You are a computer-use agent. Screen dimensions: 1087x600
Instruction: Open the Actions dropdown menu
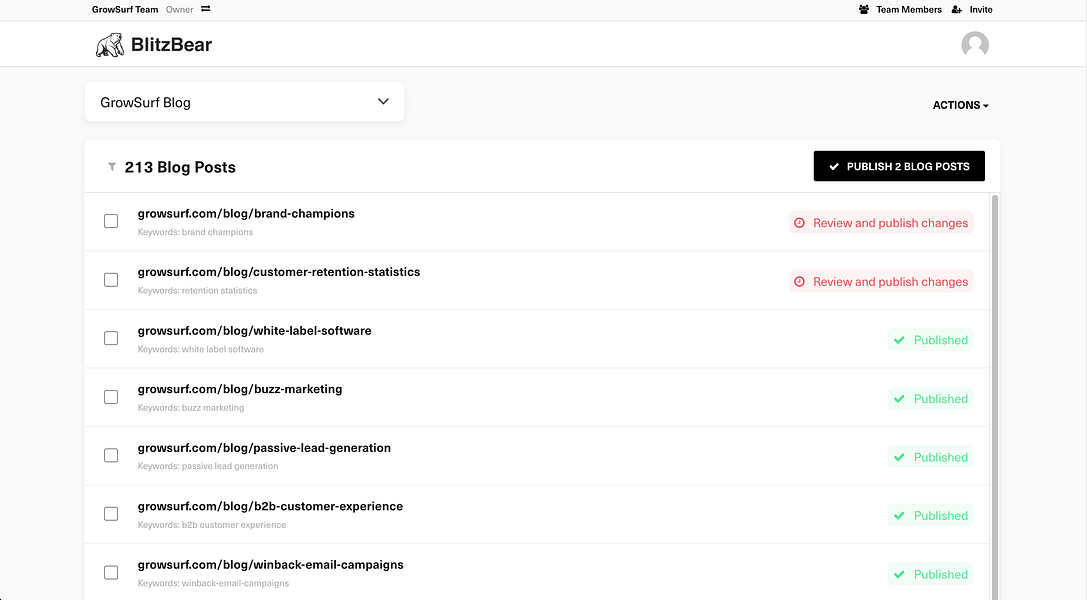pos(960,105)
